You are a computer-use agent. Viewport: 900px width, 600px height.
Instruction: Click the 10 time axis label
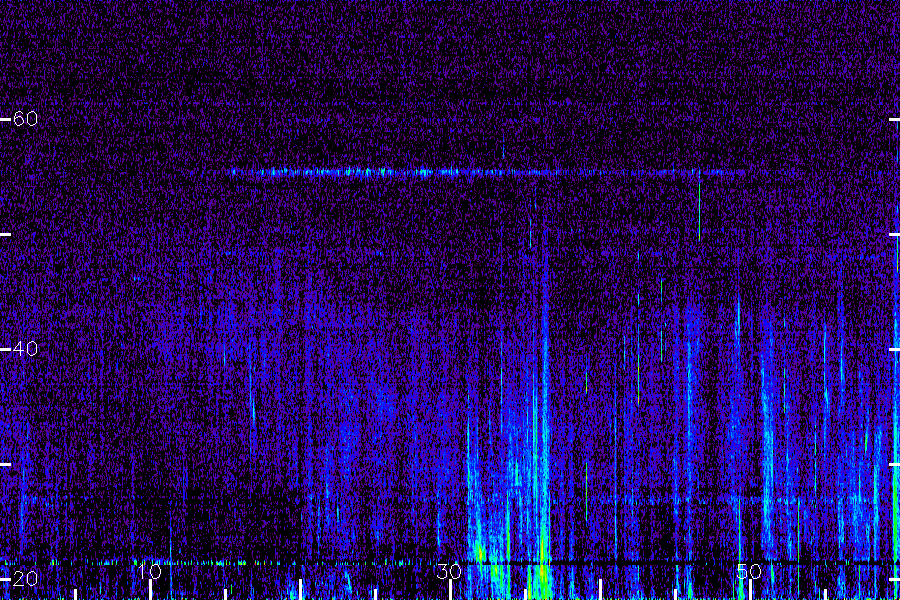pyautogui.click(x=150, y=571)
